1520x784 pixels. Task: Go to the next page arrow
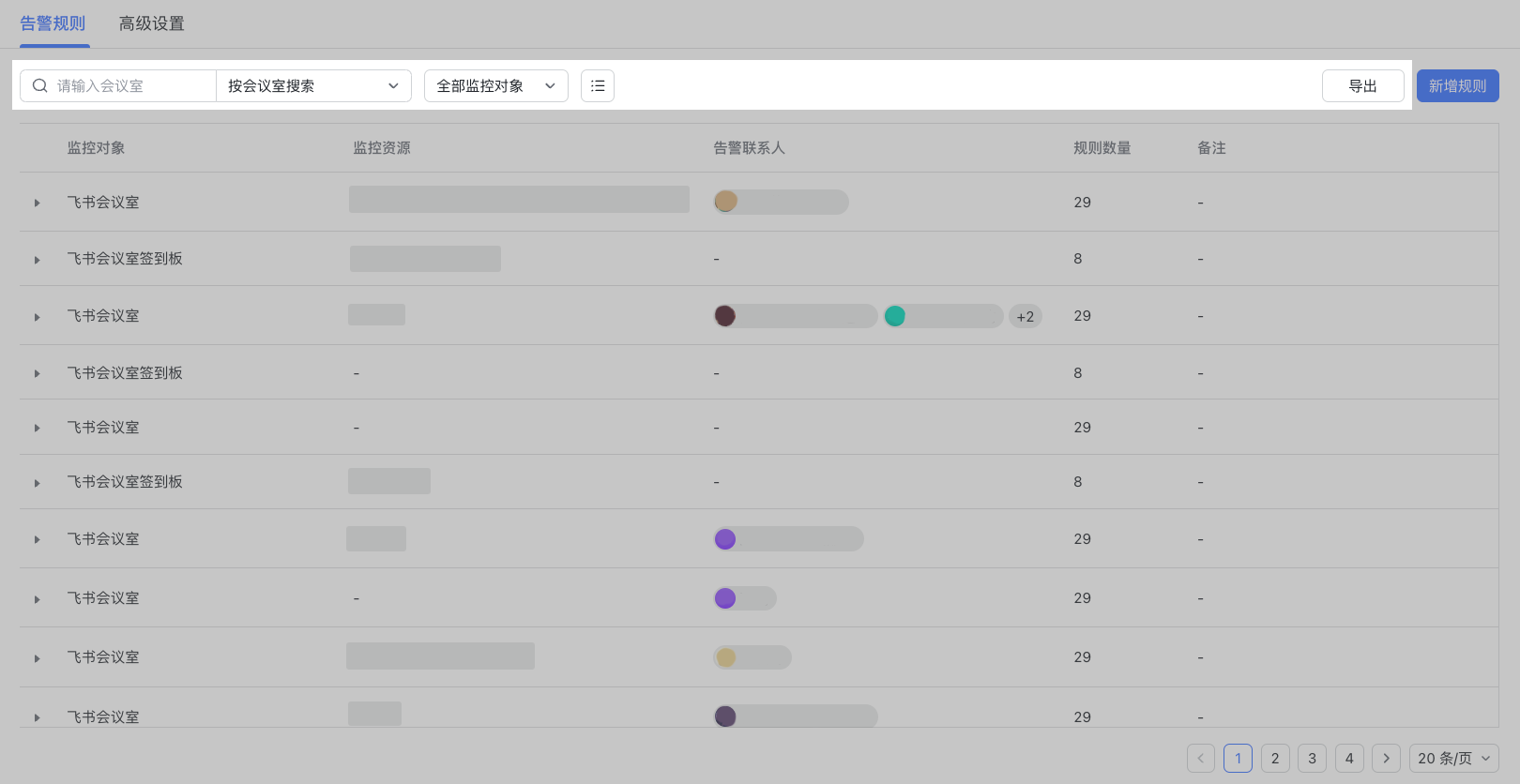[1386, 759]
